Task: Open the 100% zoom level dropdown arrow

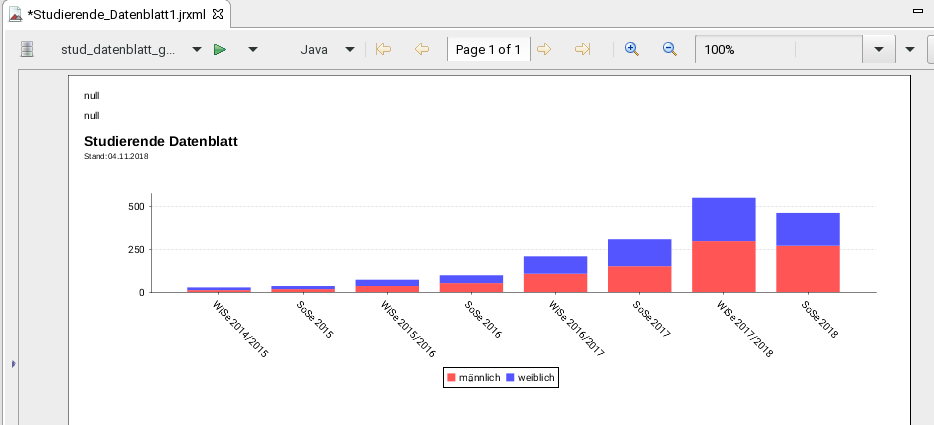Action: point(879,49)
